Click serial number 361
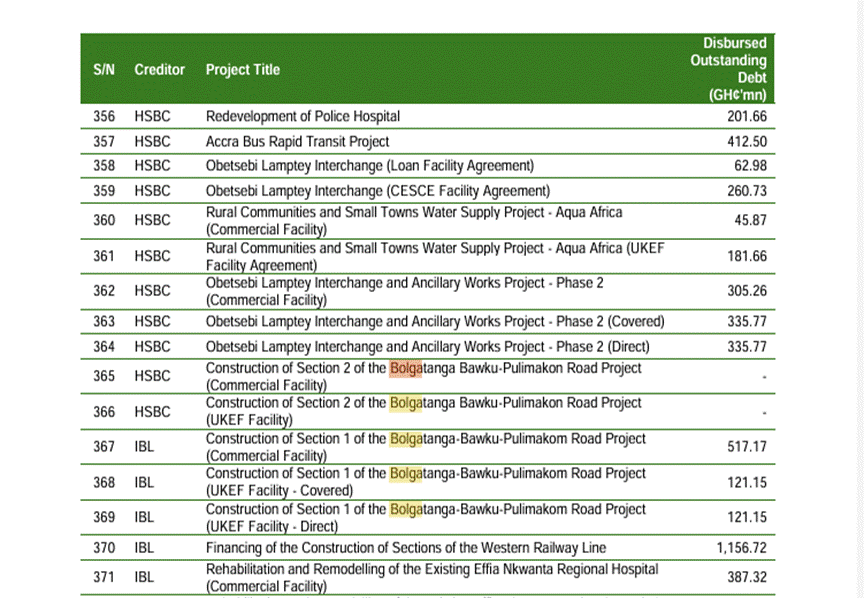Screen dimensions: 864x598 (104, 256)
